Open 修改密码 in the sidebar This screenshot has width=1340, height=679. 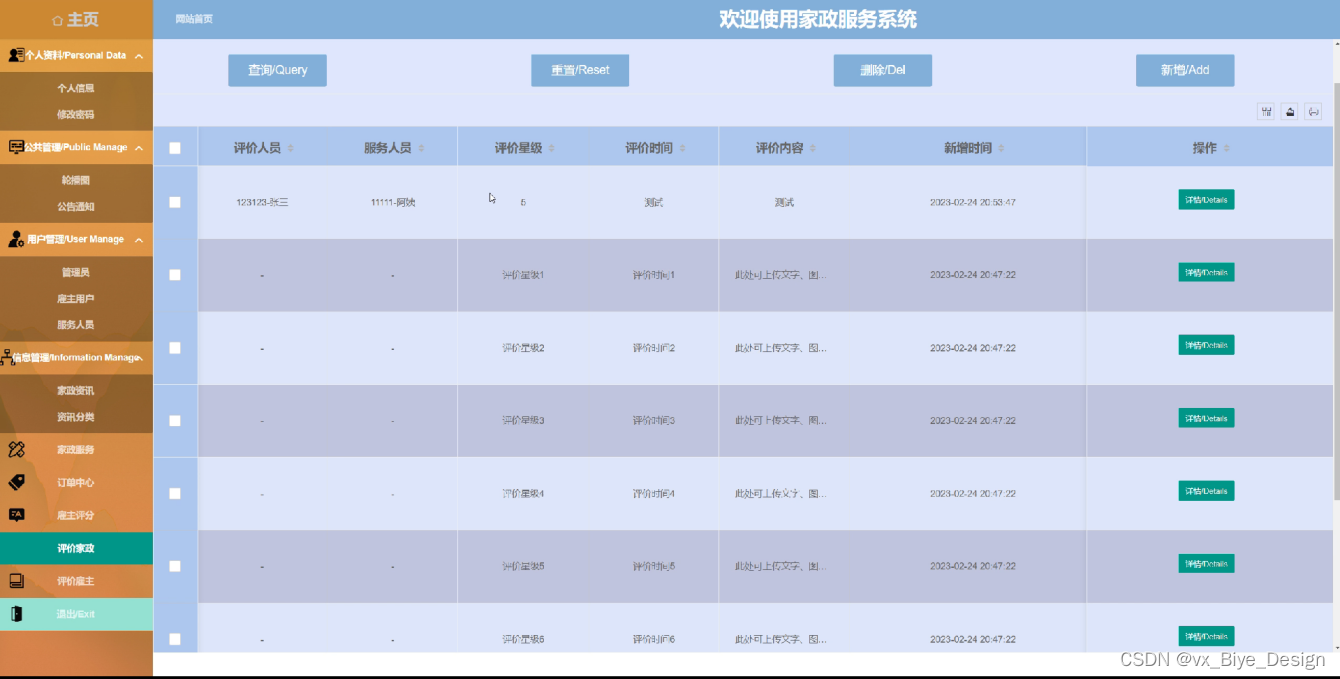coord(76,115)
